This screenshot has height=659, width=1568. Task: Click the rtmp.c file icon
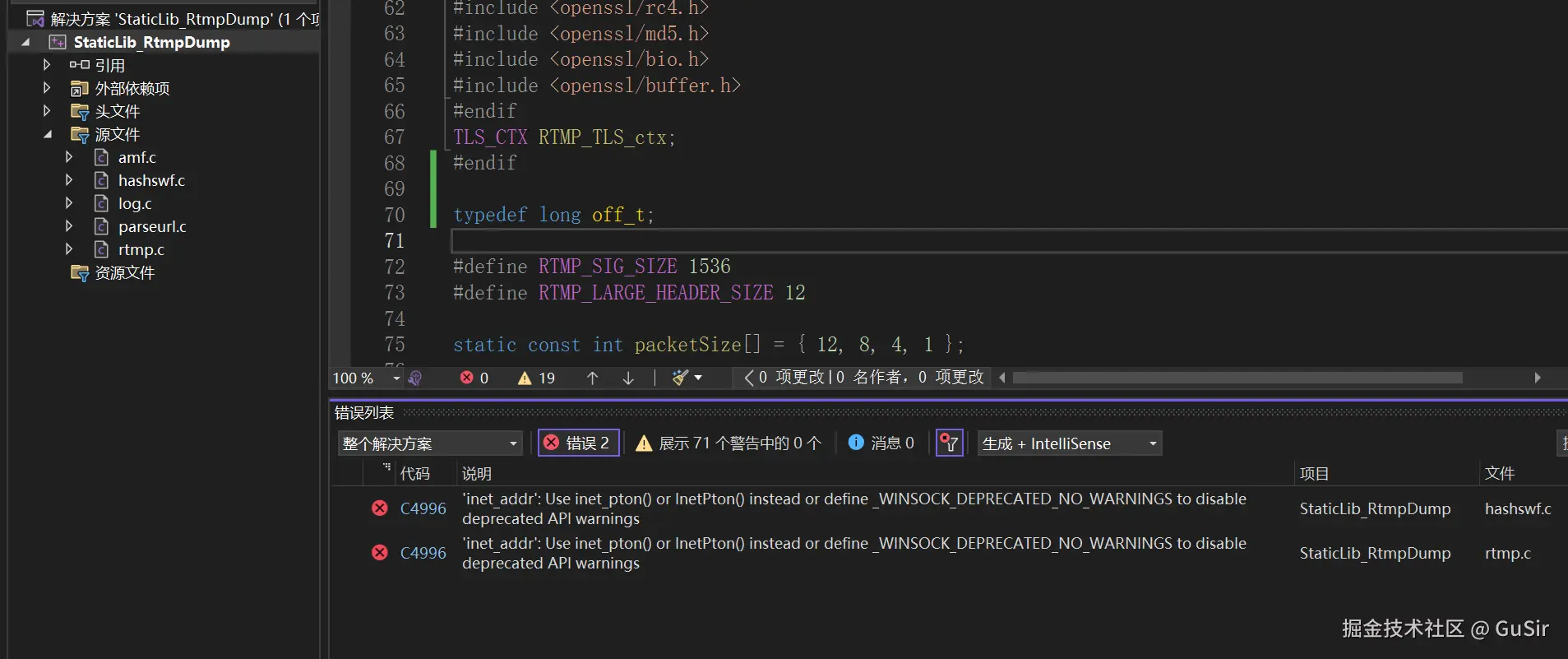102,249
